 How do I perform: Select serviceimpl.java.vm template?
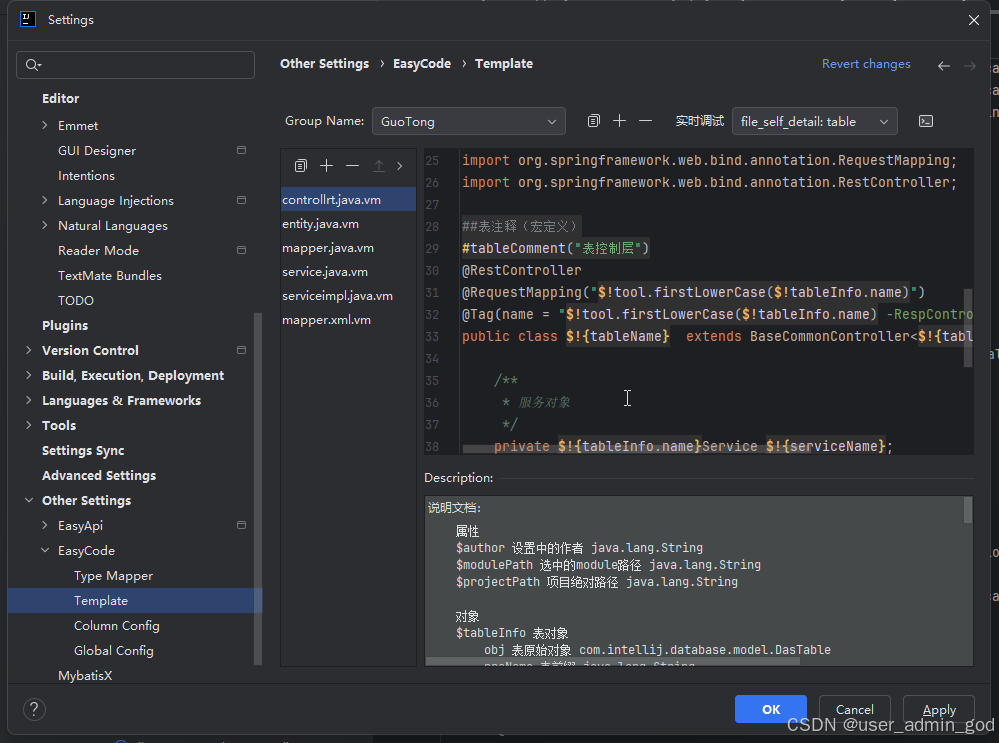[x=348, y=296]
